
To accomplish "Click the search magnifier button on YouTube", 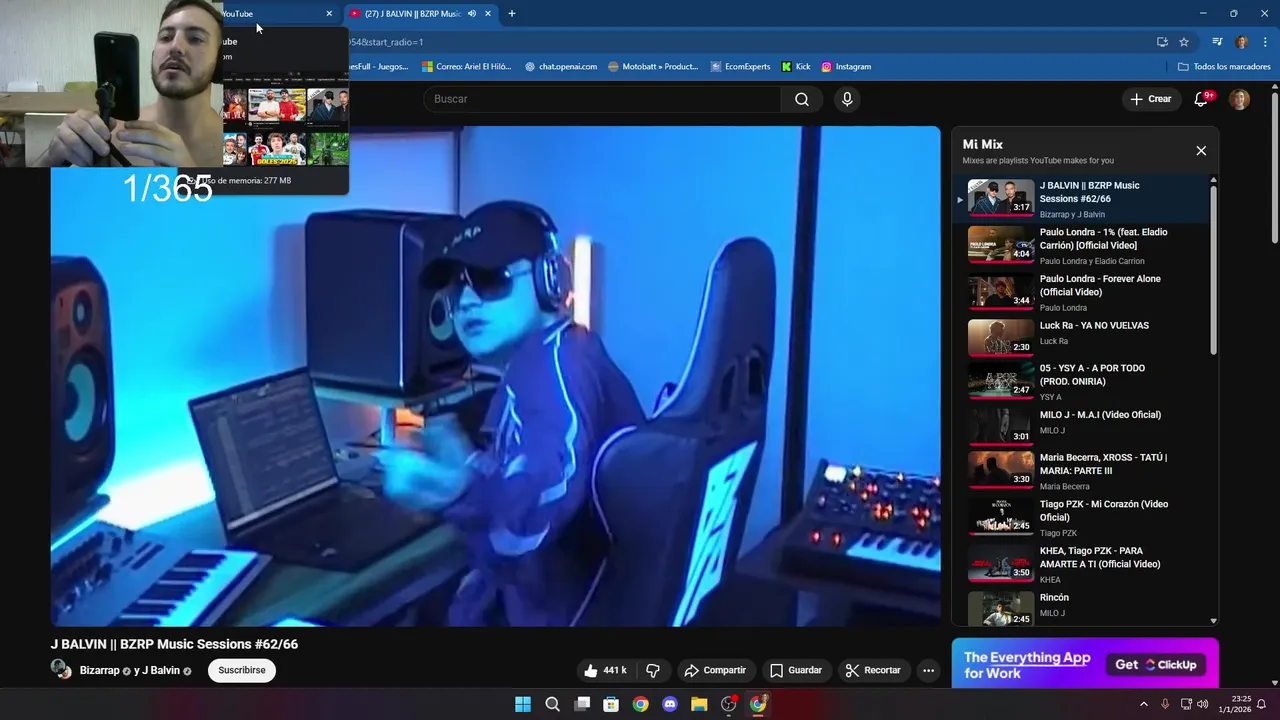I will pyautogui.click(x=802, y=99).
